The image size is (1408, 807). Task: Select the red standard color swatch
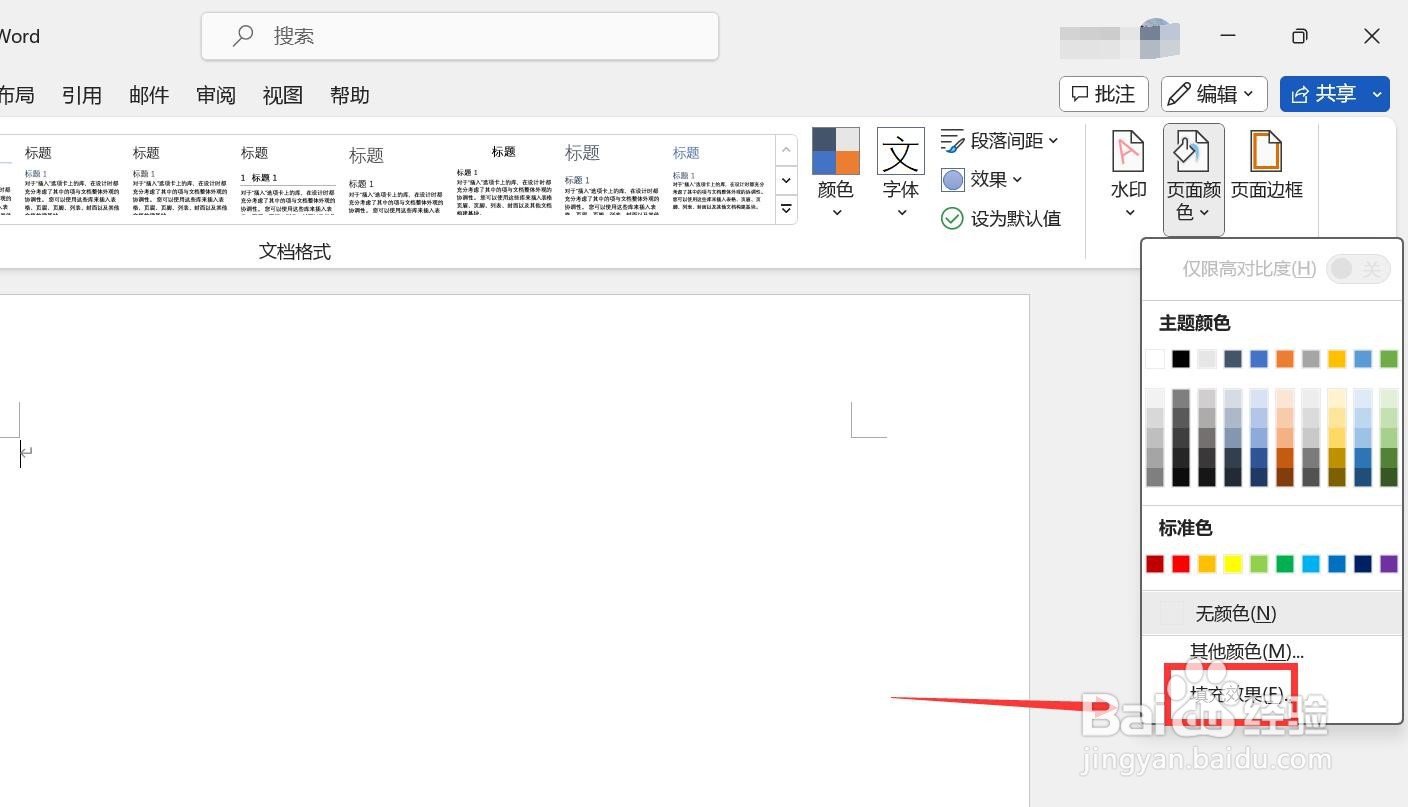pos(1180,563)
